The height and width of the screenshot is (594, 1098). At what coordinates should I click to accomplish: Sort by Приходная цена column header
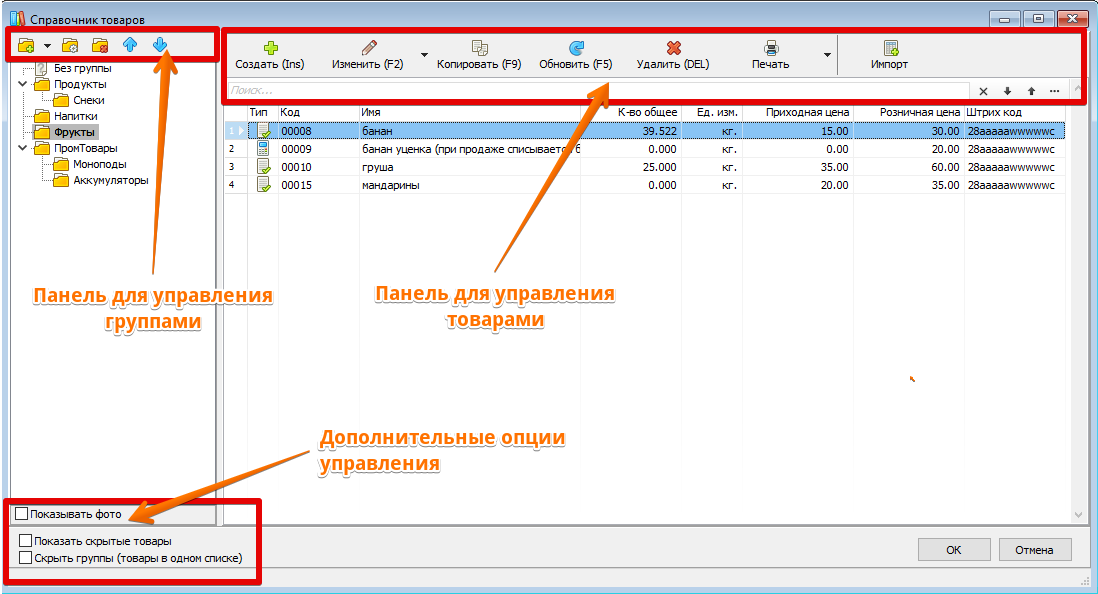tap(798, 112)
